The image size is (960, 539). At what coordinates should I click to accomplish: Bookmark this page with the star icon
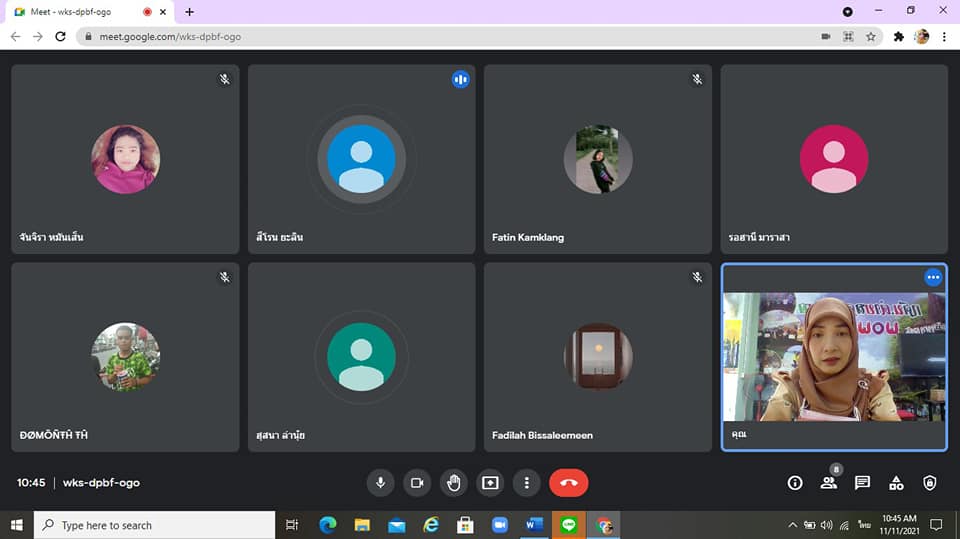(x=871, y=37)
